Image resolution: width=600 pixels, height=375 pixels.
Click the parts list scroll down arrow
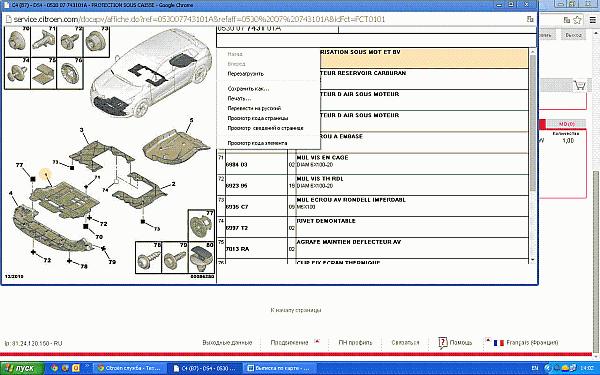click(x=533, y=260)
